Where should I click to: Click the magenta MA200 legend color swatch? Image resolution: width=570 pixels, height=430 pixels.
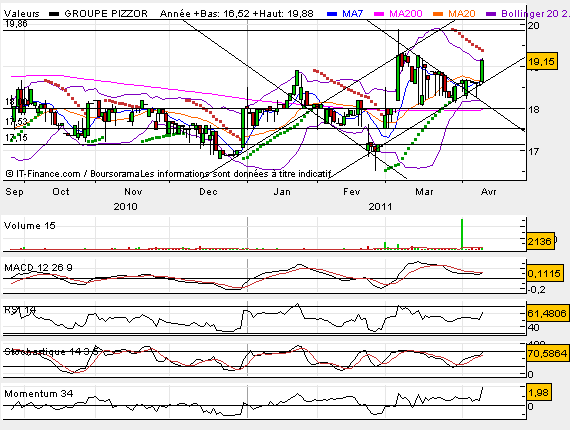(379, 14)
